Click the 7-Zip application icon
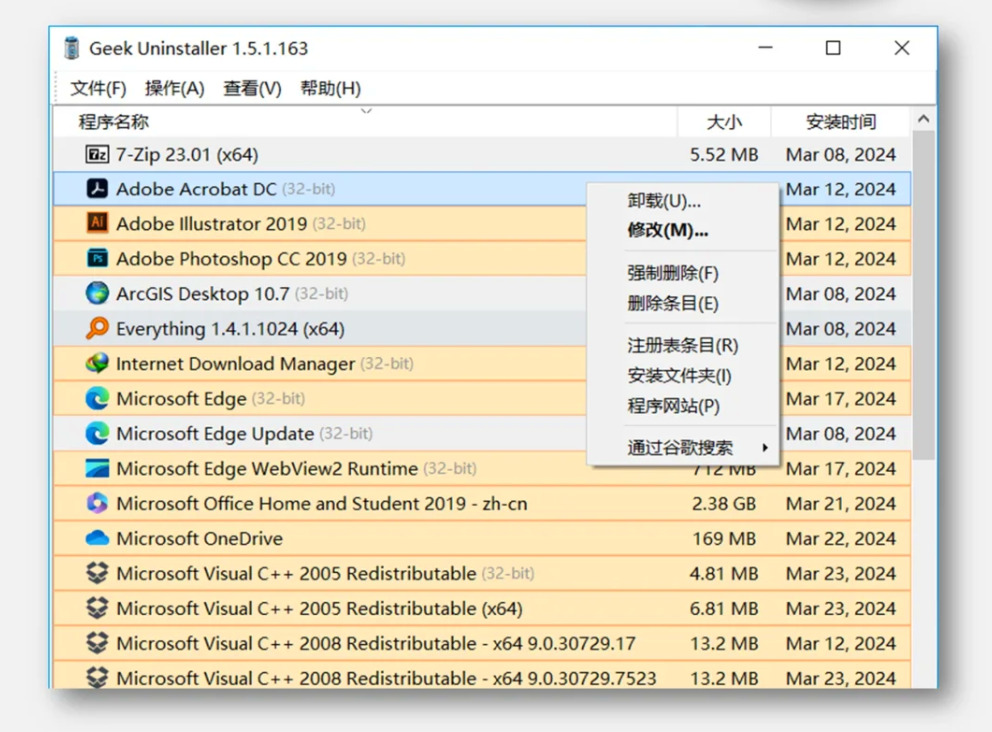Image resolution: width=992 pixels, height=732 pixels. (97, 155)
